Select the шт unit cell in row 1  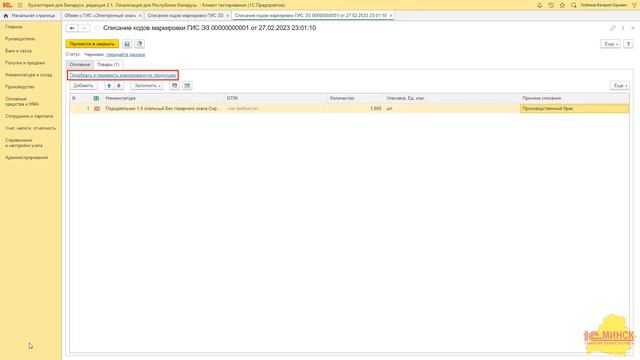click(x=452, y=109)
